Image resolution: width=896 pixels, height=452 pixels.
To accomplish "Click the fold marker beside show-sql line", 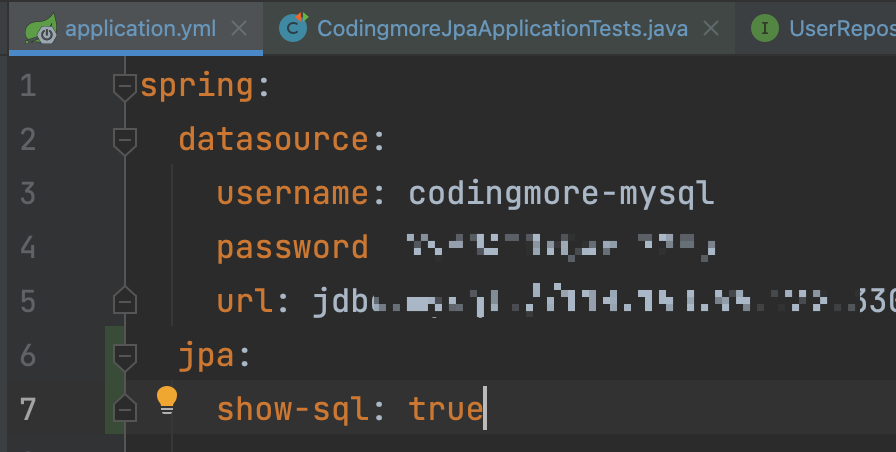I will [124, 408].
